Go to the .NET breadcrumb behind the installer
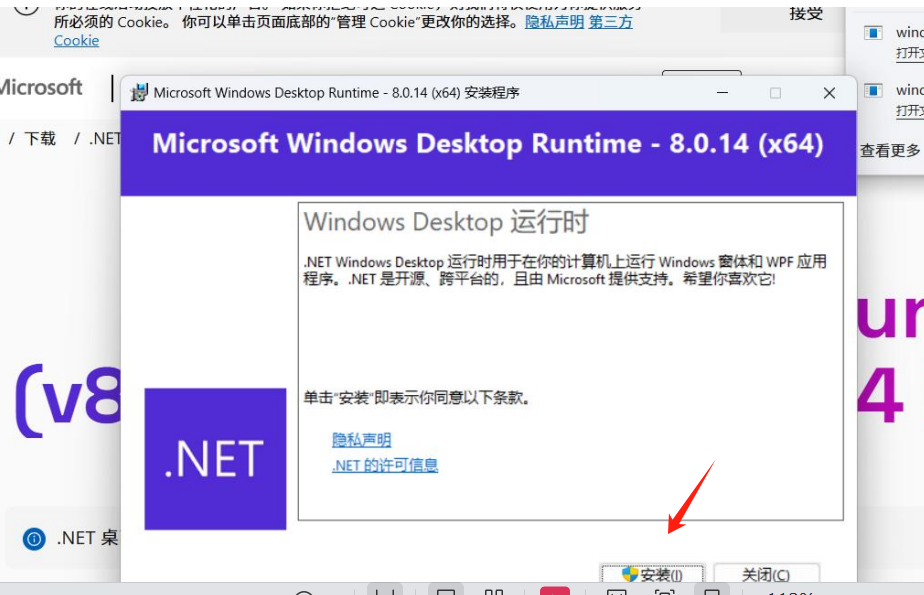Image resolution: width=924 pixels, height=595 pixels. click(104, 138)
